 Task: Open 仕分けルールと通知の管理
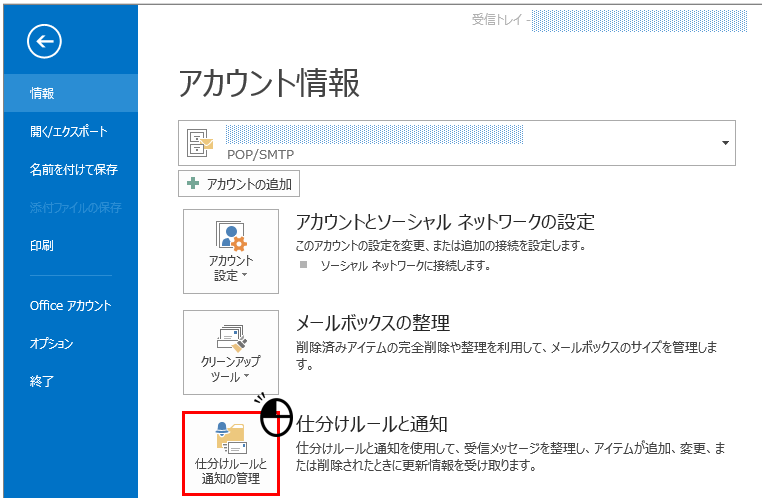[x=231, y=453]
